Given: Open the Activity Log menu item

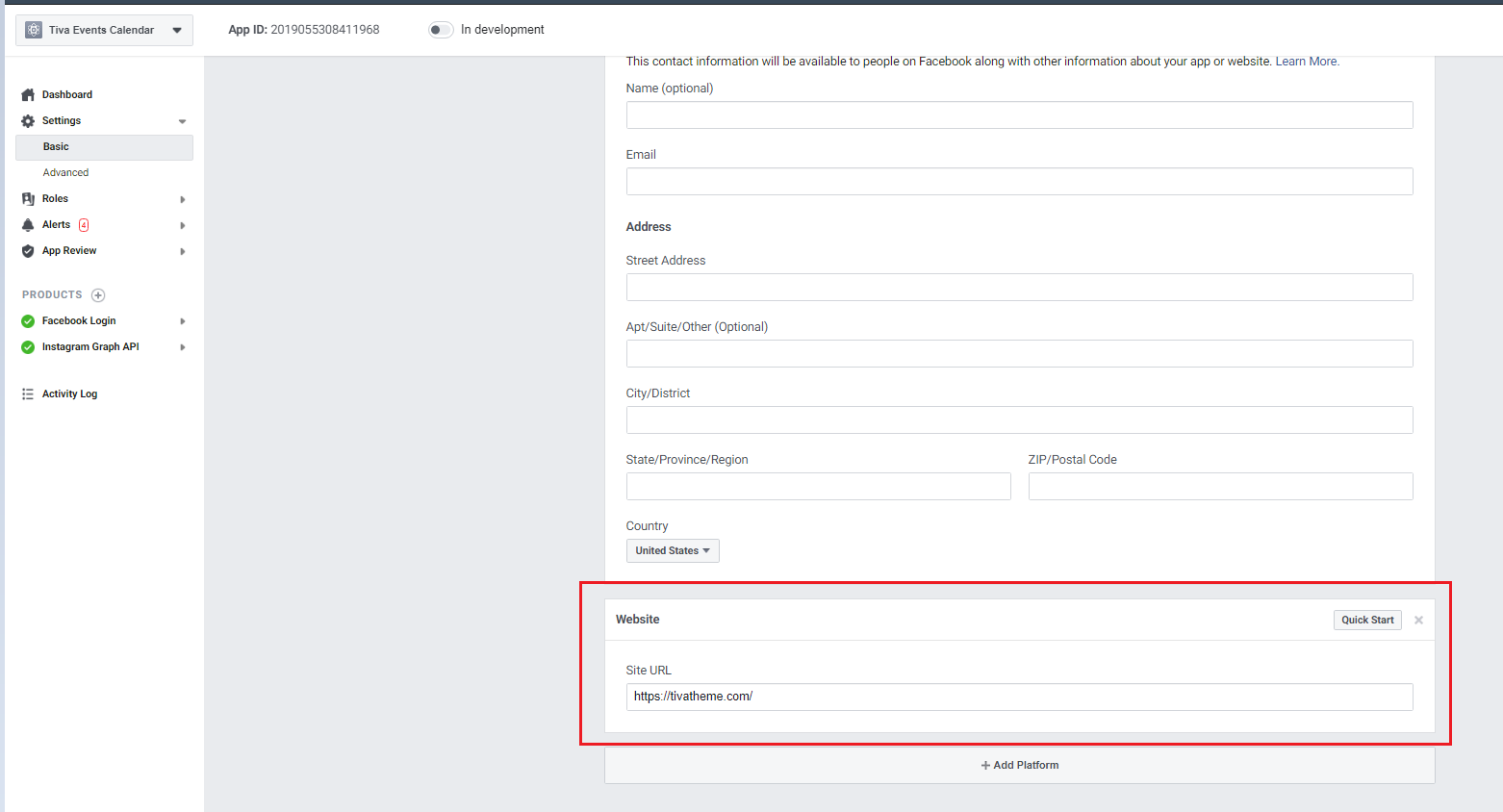Looking at the screenshot, I should tap(69, 394).
